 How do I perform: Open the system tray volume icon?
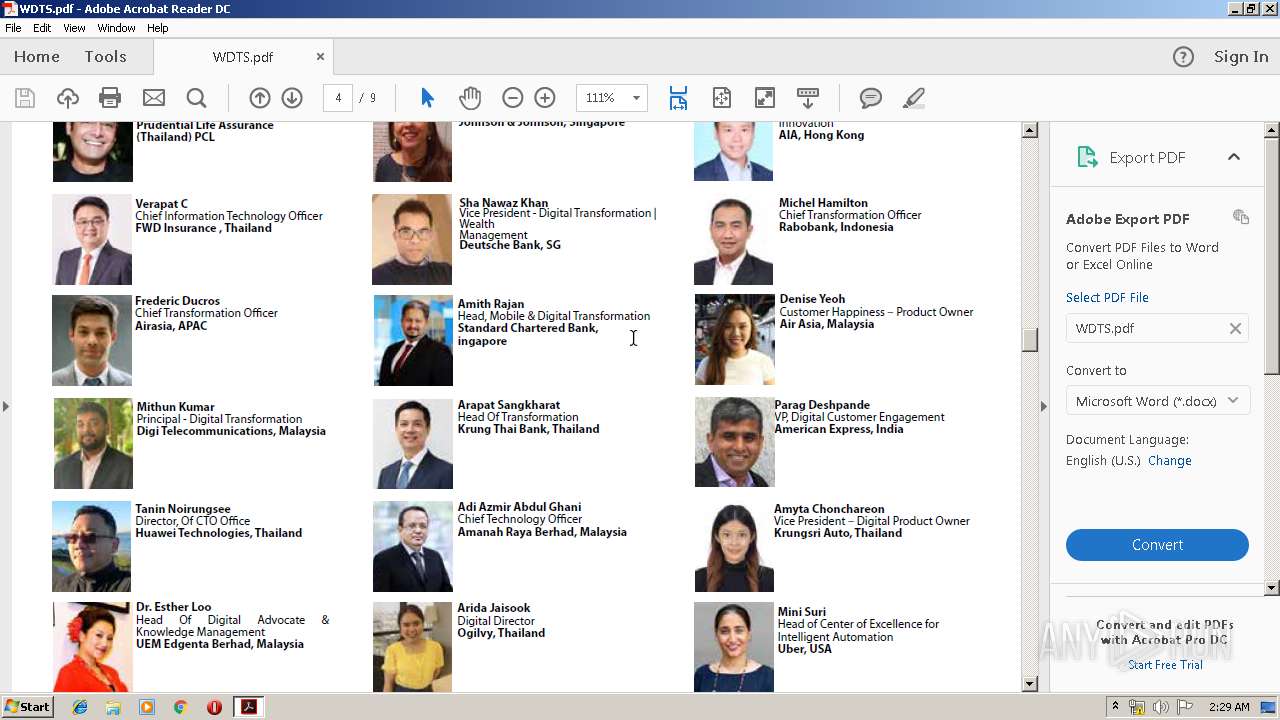(1160, 707)
